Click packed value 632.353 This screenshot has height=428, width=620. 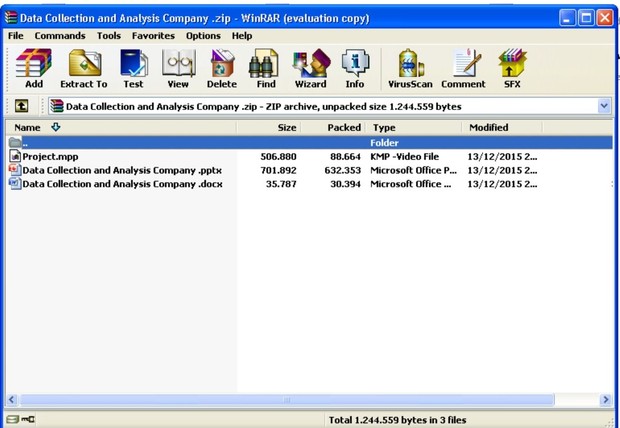(342, 170)
